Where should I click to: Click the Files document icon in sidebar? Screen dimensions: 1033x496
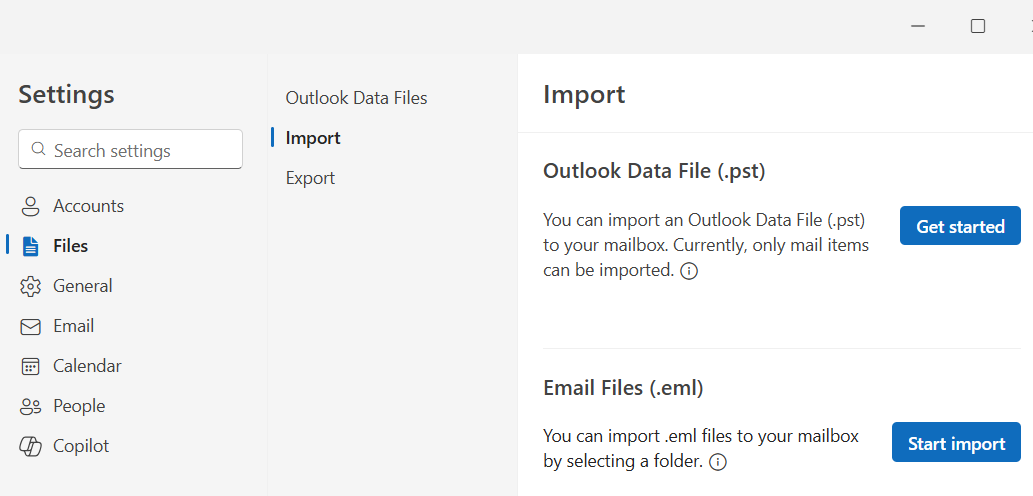(x=30, y=246)
